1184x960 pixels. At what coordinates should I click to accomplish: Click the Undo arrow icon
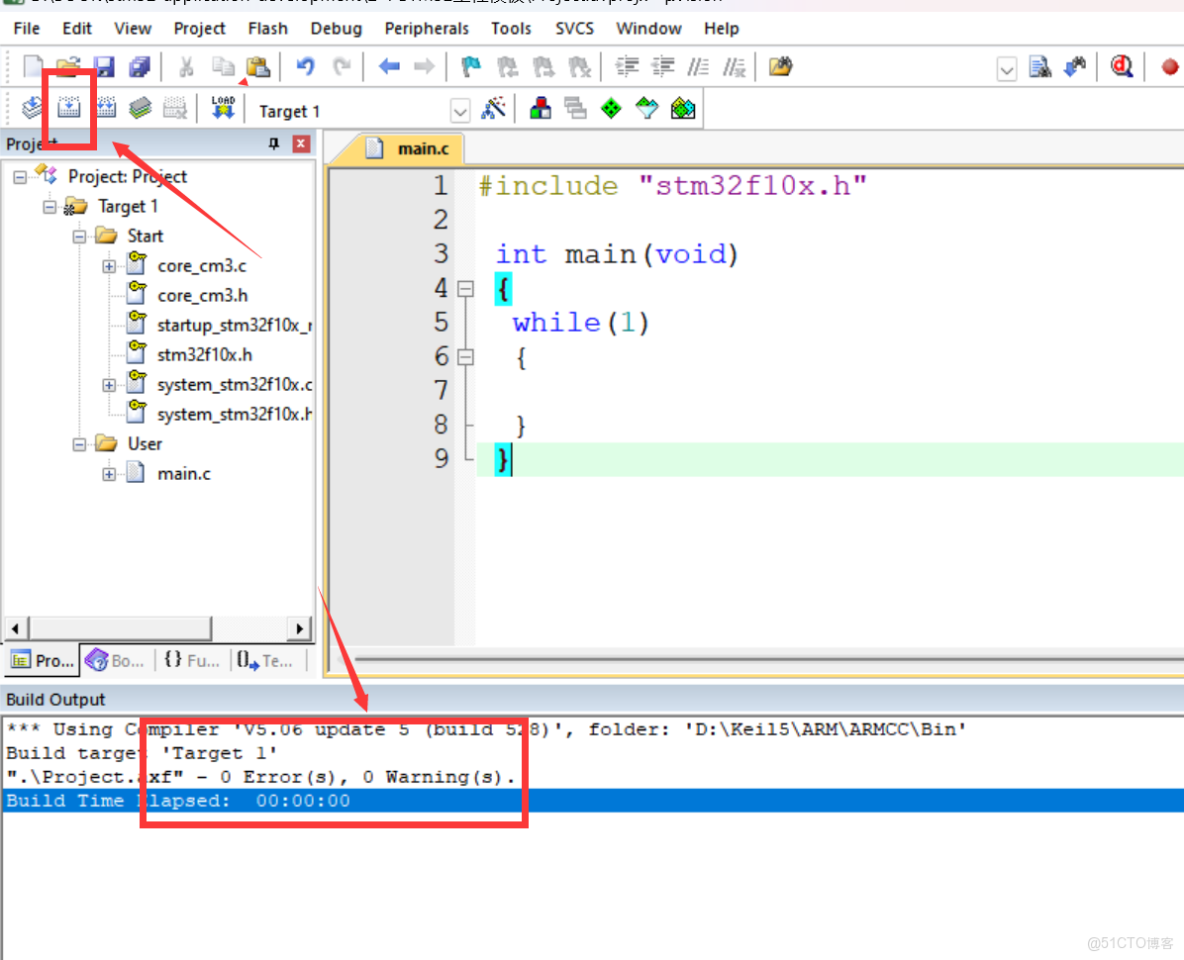coord(306,67)
